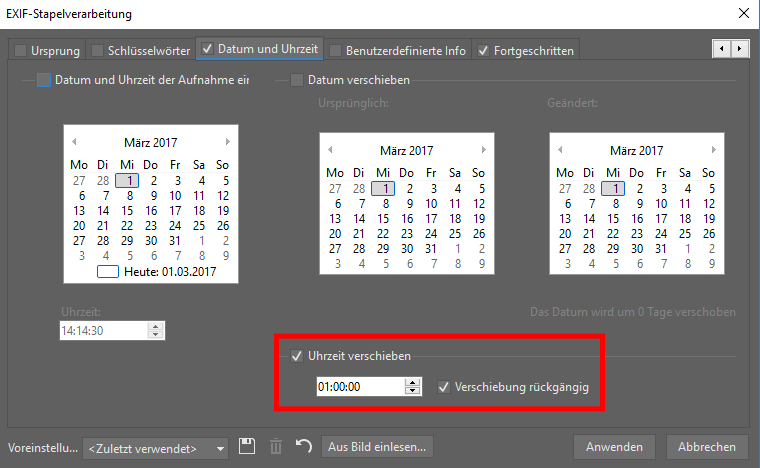Go to previous month in Ursprünglich calendar
This screenshot has height=468, width=760.
click(331, 149)
